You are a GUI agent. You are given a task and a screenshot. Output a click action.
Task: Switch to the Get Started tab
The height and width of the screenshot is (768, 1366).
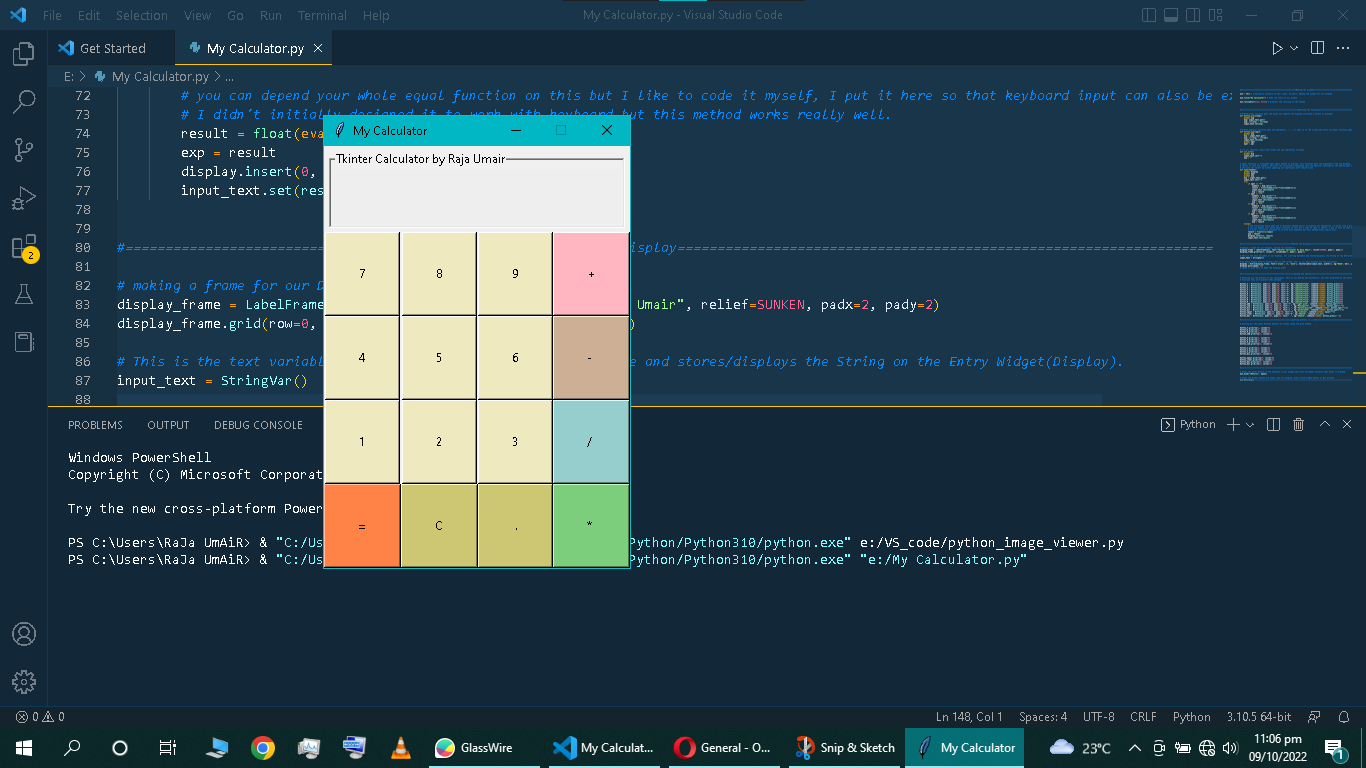tap(112, 48)
